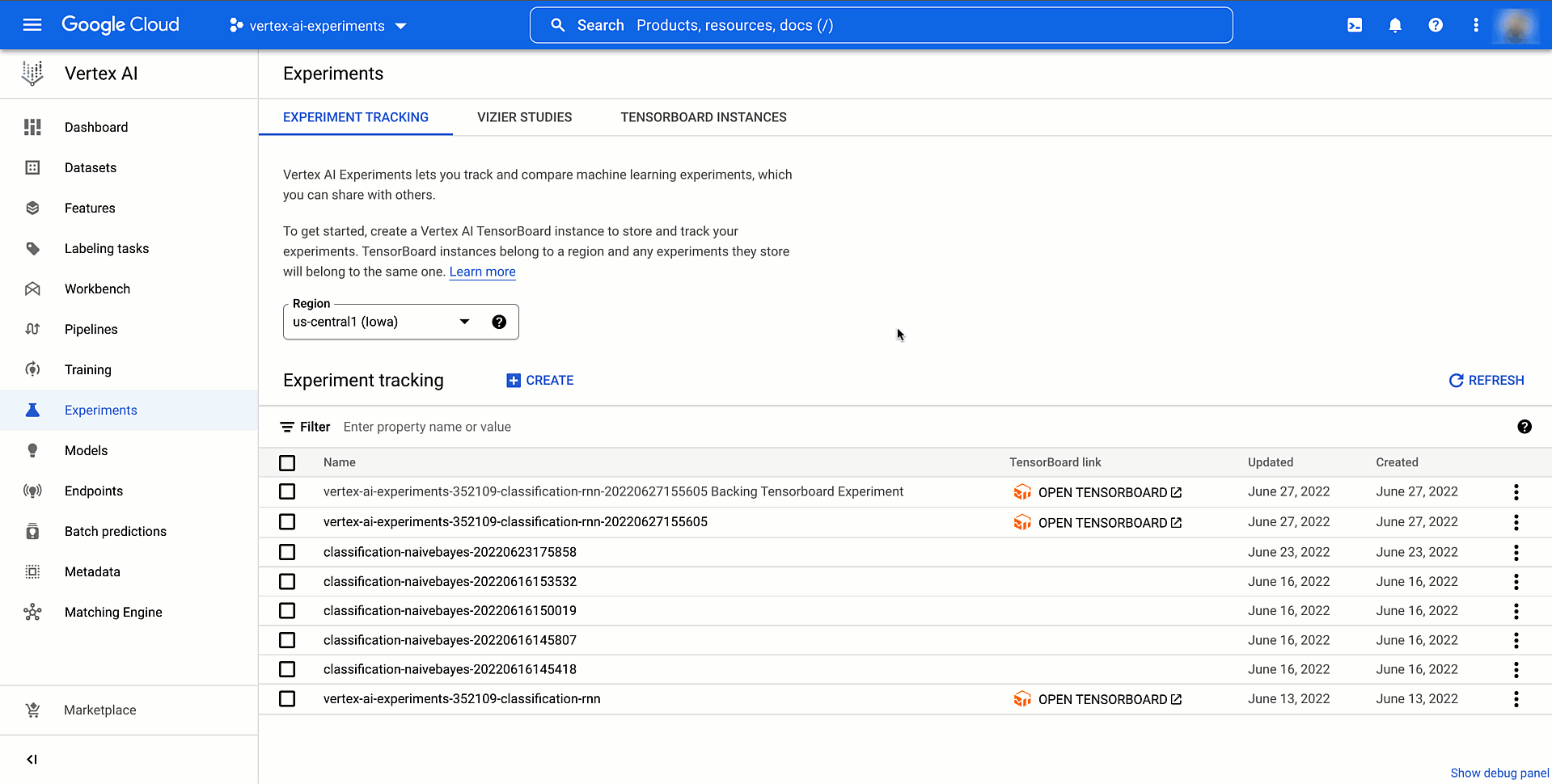1552x784 pixels.
Task: Open actions menu for naivebayes-20220616150019 row
Action: (x=1516, y=610)
